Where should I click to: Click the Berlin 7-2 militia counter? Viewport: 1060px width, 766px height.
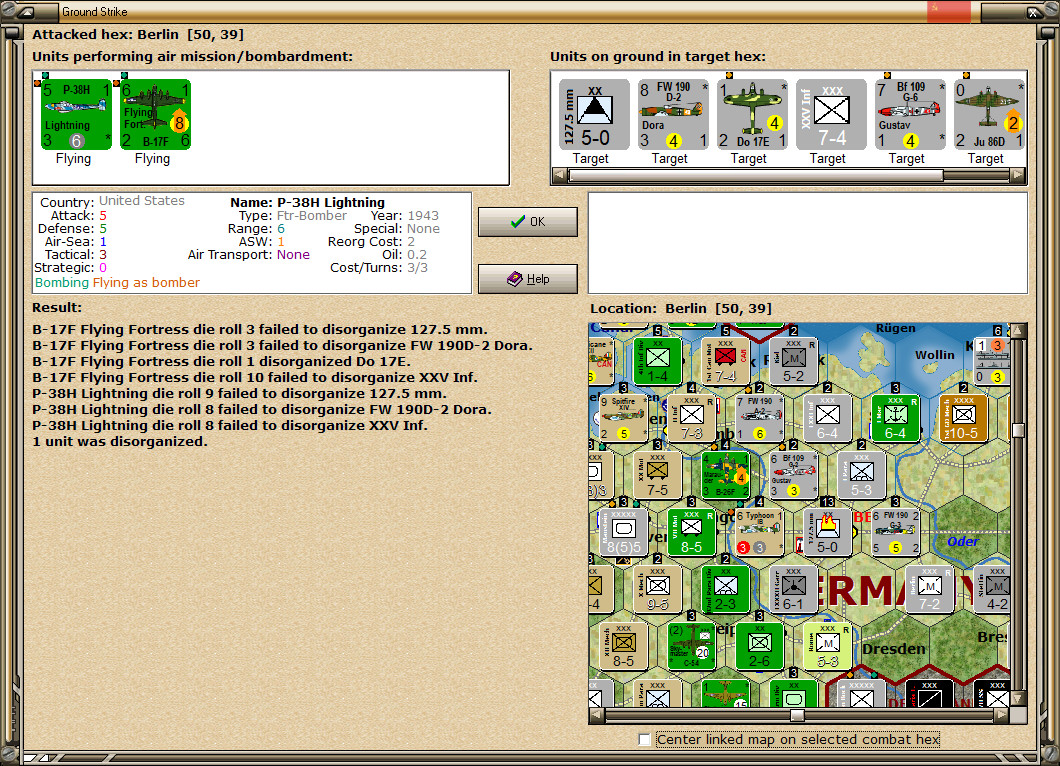pos(929,589)
